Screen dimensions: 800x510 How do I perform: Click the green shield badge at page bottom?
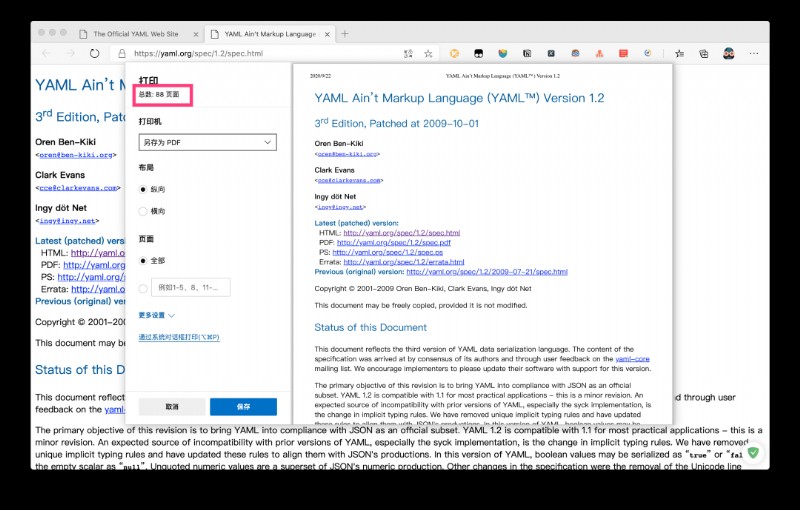[x=753, y=452]
